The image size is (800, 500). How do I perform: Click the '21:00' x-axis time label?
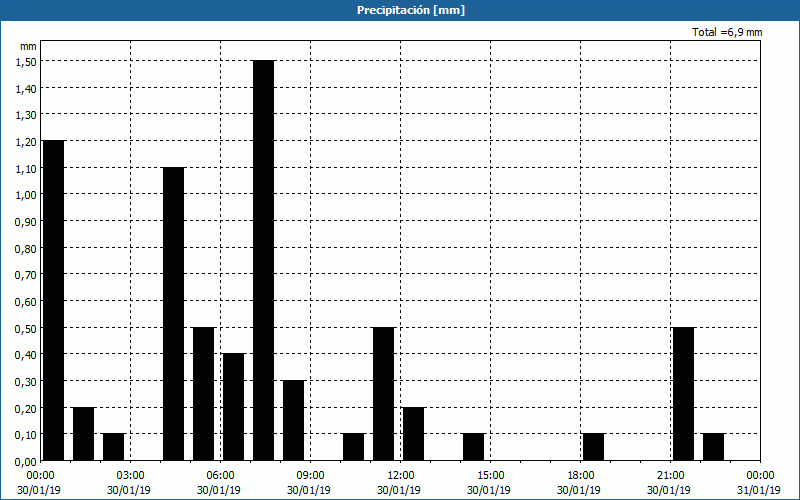[x=670, y=476]
